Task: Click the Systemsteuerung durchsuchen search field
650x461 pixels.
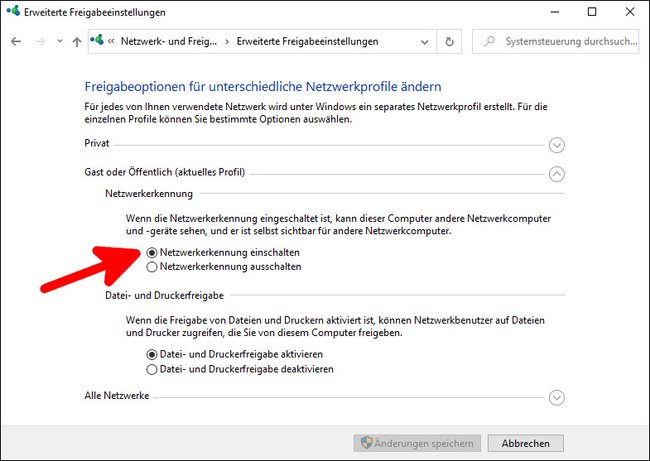Action: tap(555, 41)
